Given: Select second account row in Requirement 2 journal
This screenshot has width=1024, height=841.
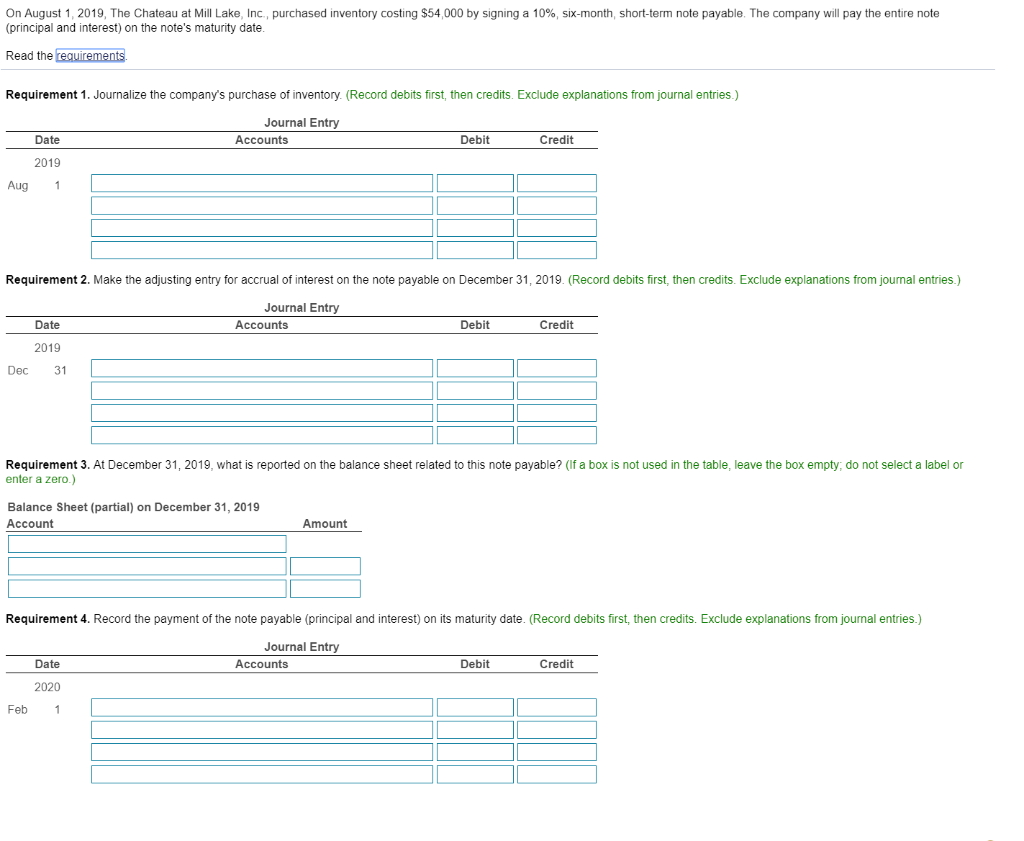Looking at the screenshot, I should click(x=262, y=390).
